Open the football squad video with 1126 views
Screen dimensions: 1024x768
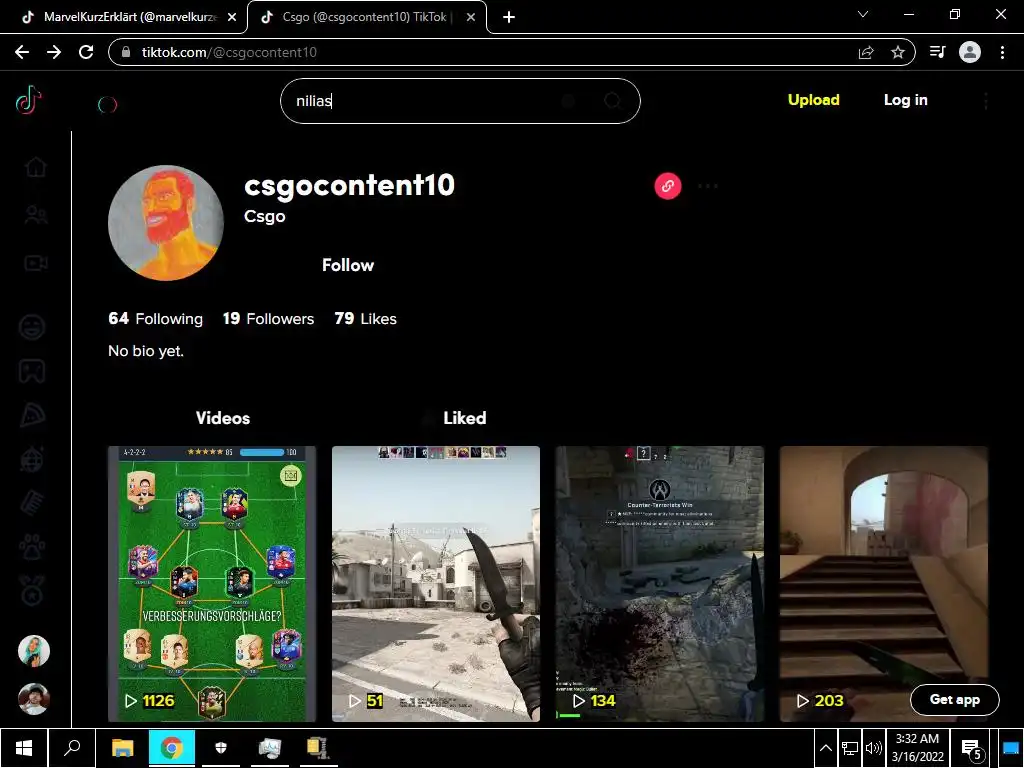pos(212,584)
